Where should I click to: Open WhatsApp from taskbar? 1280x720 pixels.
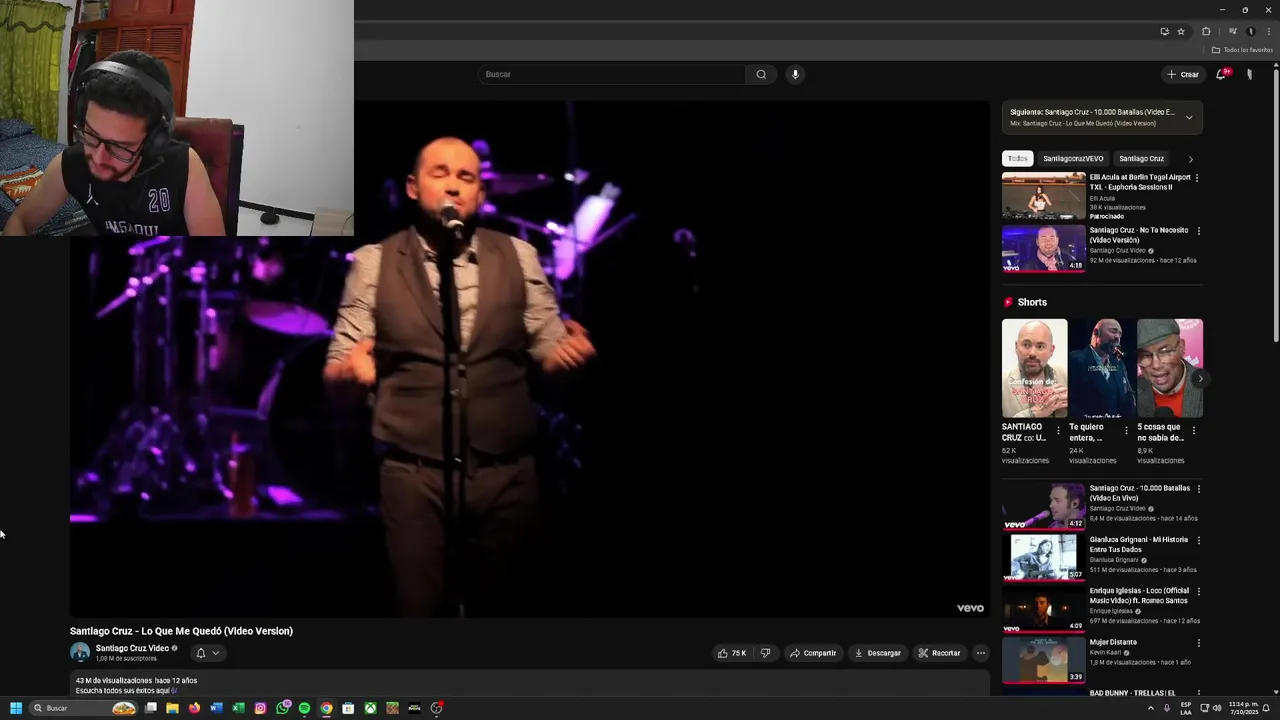tap(282, 708)
